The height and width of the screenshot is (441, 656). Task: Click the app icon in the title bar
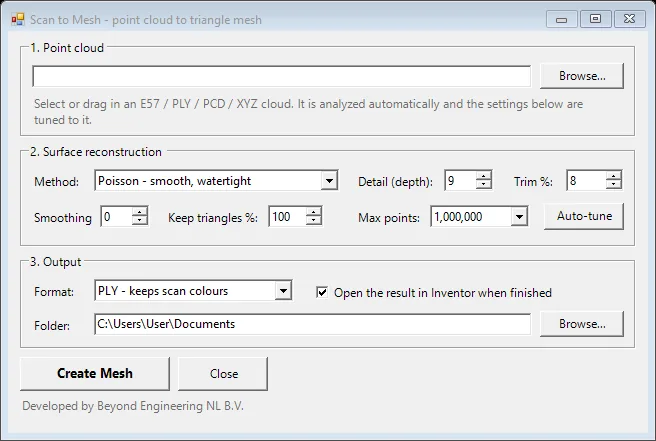click(x=18, y=20)
